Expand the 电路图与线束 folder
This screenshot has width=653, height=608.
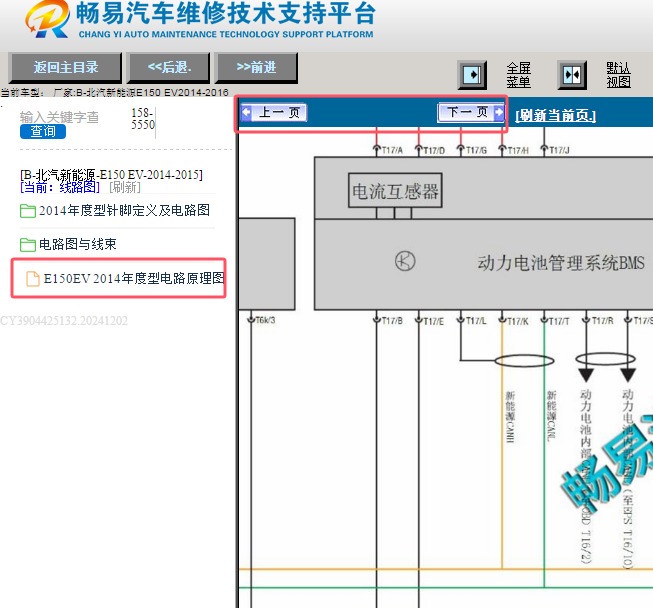click(x=77, y=244)
